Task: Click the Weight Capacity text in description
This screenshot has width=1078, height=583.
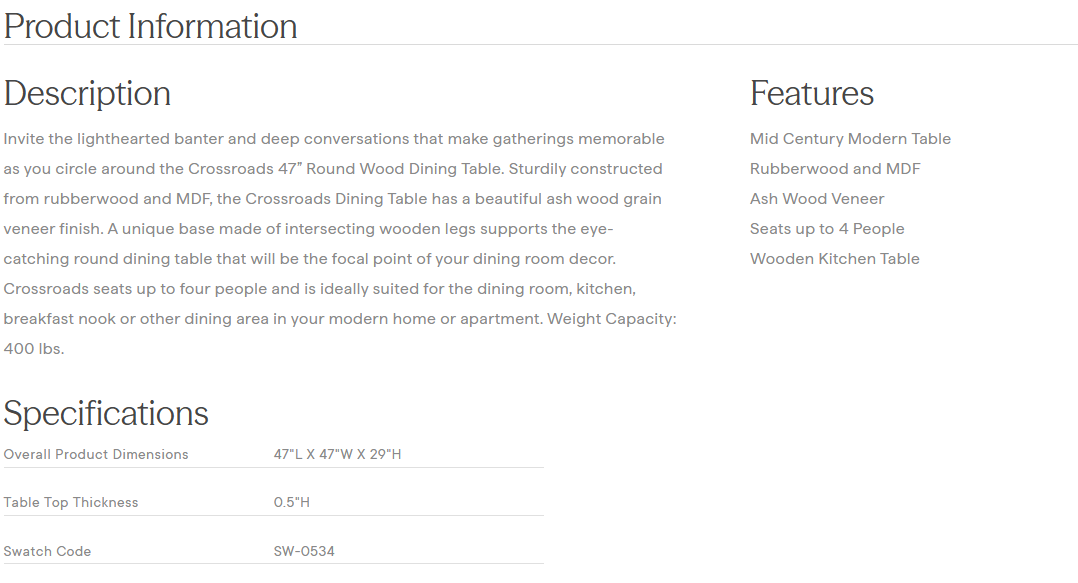Action: 611,319
